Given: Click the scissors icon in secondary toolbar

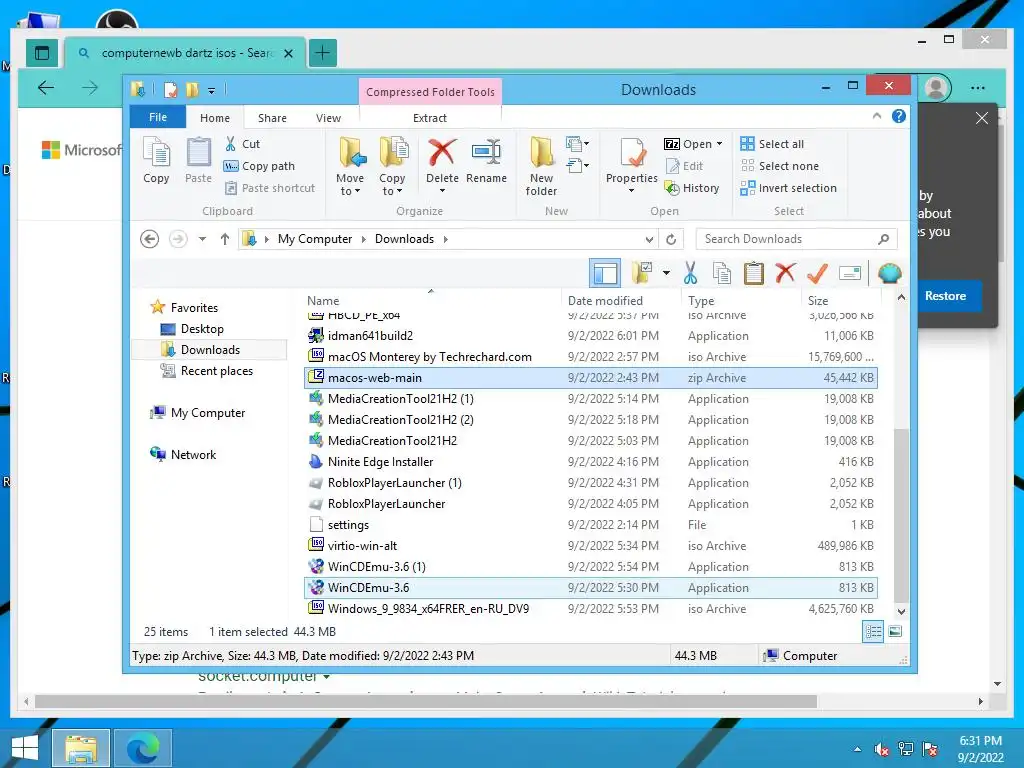Looking at the screenshot, I should pyautogui.click(x=690, y=273).
